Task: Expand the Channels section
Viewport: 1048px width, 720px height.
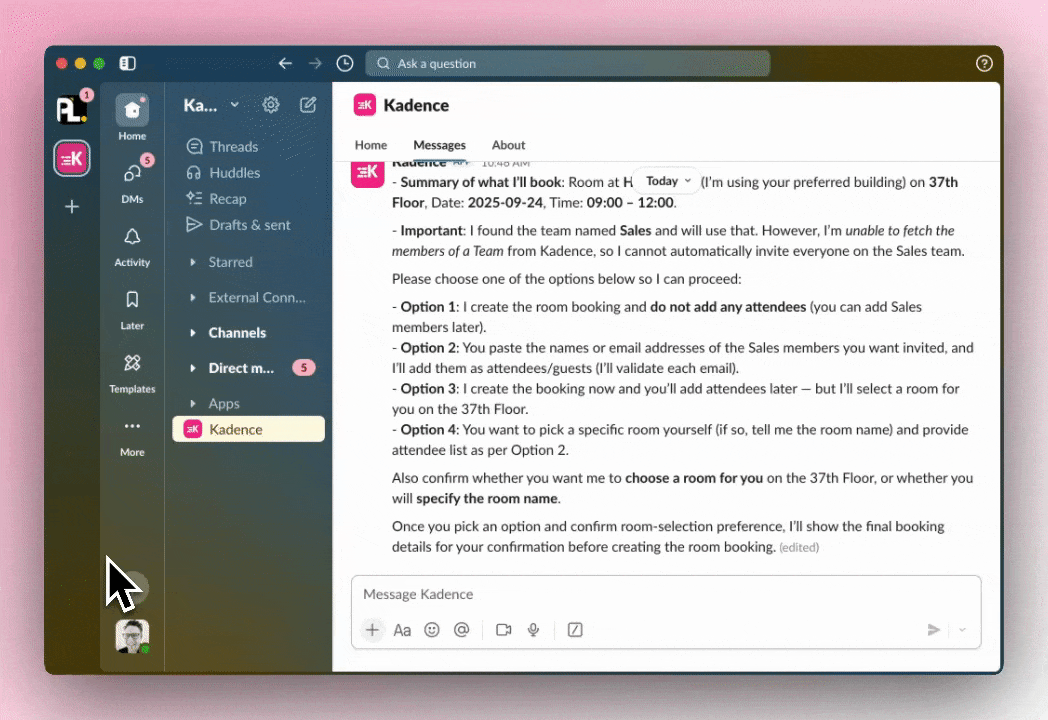Action: point(193,333)
